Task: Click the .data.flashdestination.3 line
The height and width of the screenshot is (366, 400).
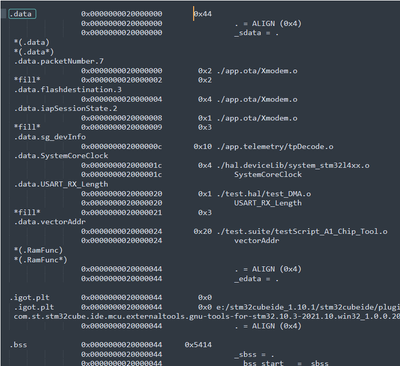Action: [x=68, y=90]
